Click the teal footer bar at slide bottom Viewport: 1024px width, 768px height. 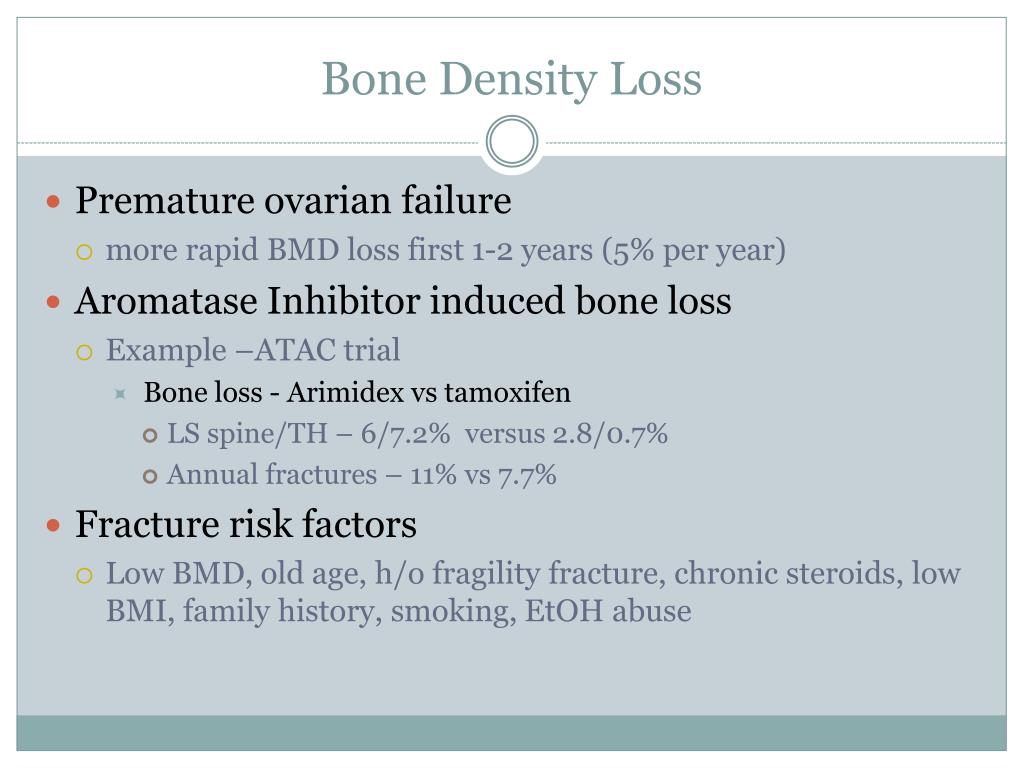pyautogui.click(x=511, y=733)
